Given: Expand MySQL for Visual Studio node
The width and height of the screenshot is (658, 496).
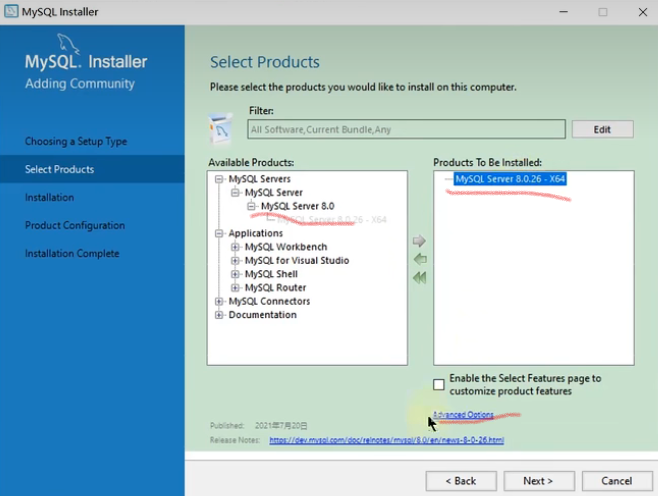Looking at the screenshot, I should 235,261.
